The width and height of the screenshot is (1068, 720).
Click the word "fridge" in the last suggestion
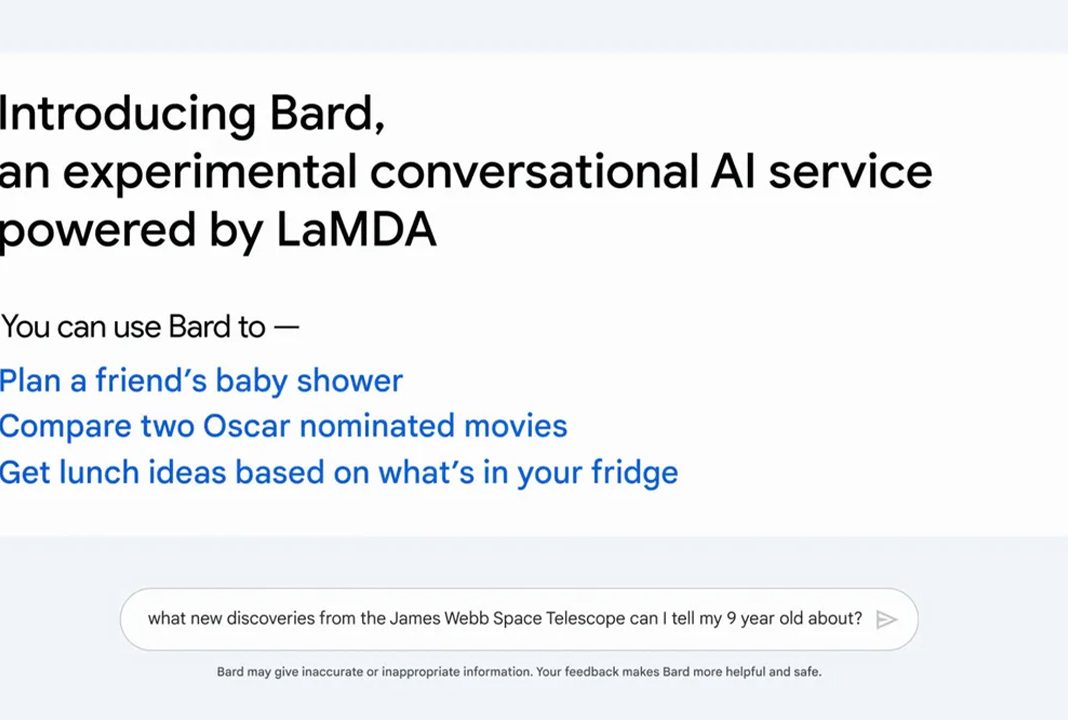point(634,473)
